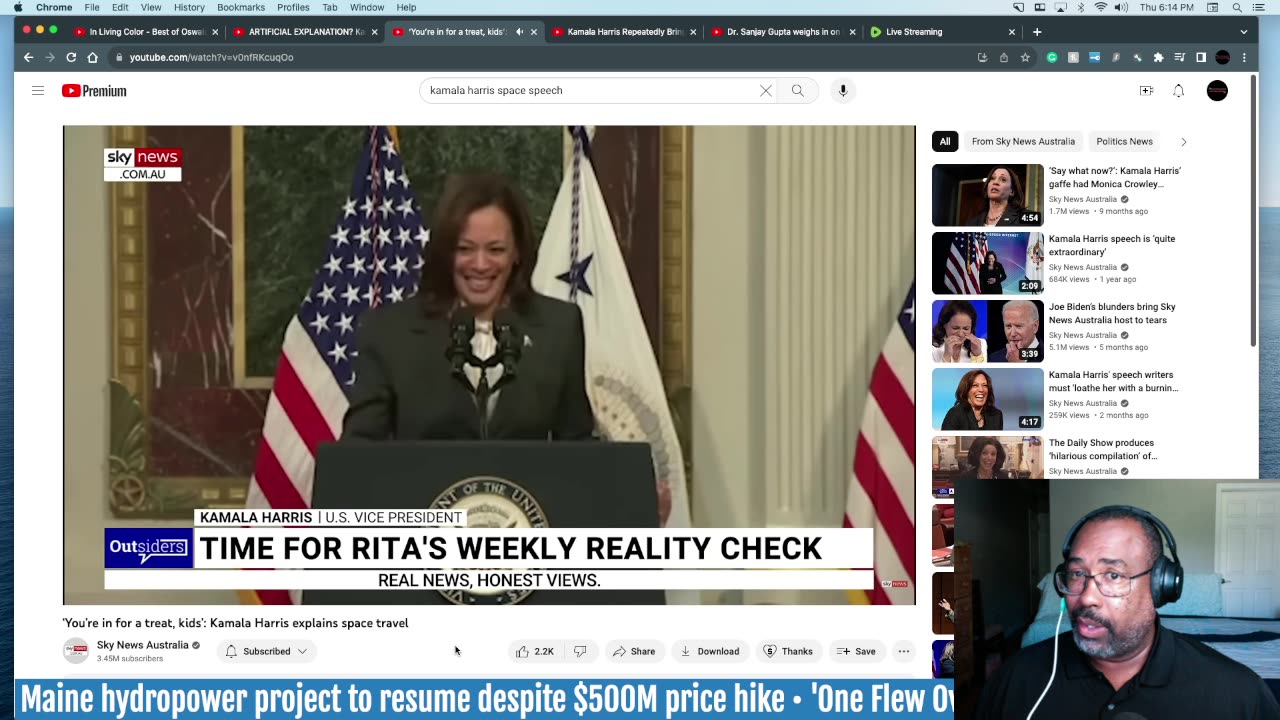Open macOS Spotlight search
This screenshot has width=1280, height=720.
pyautogui.click(x=1237, y=7)
